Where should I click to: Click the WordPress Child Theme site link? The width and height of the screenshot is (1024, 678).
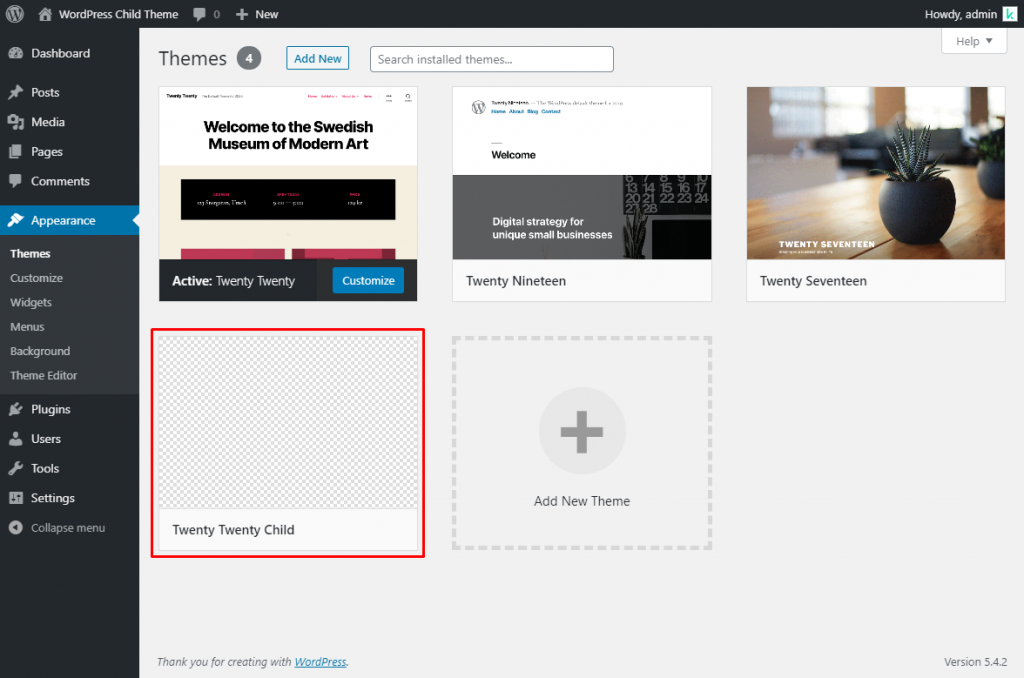click(x=118, y=14)
